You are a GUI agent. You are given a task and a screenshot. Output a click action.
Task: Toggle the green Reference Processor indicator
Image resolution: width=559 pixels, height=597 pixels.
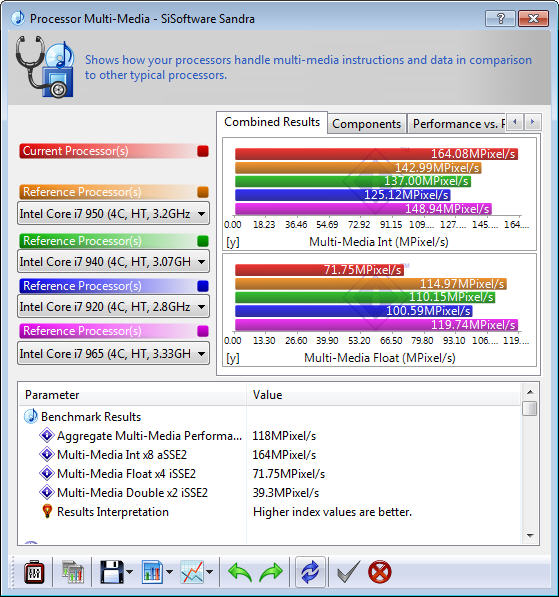pos(203,241)
